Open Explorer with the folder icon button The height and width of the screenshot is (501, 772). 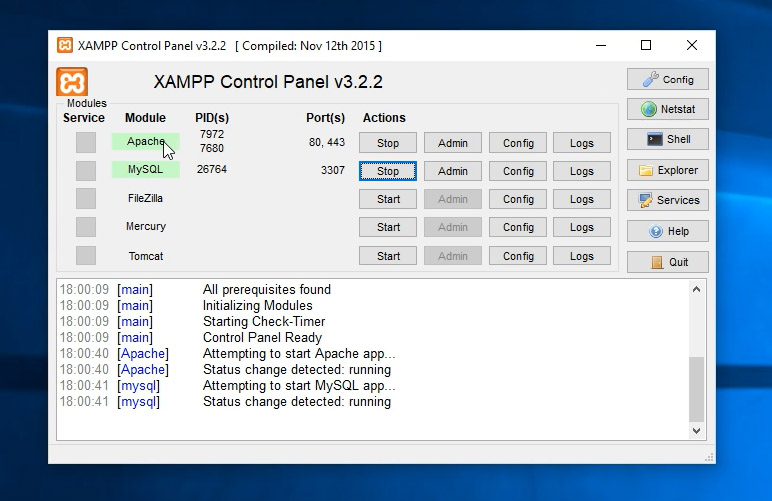click(667, 170)
